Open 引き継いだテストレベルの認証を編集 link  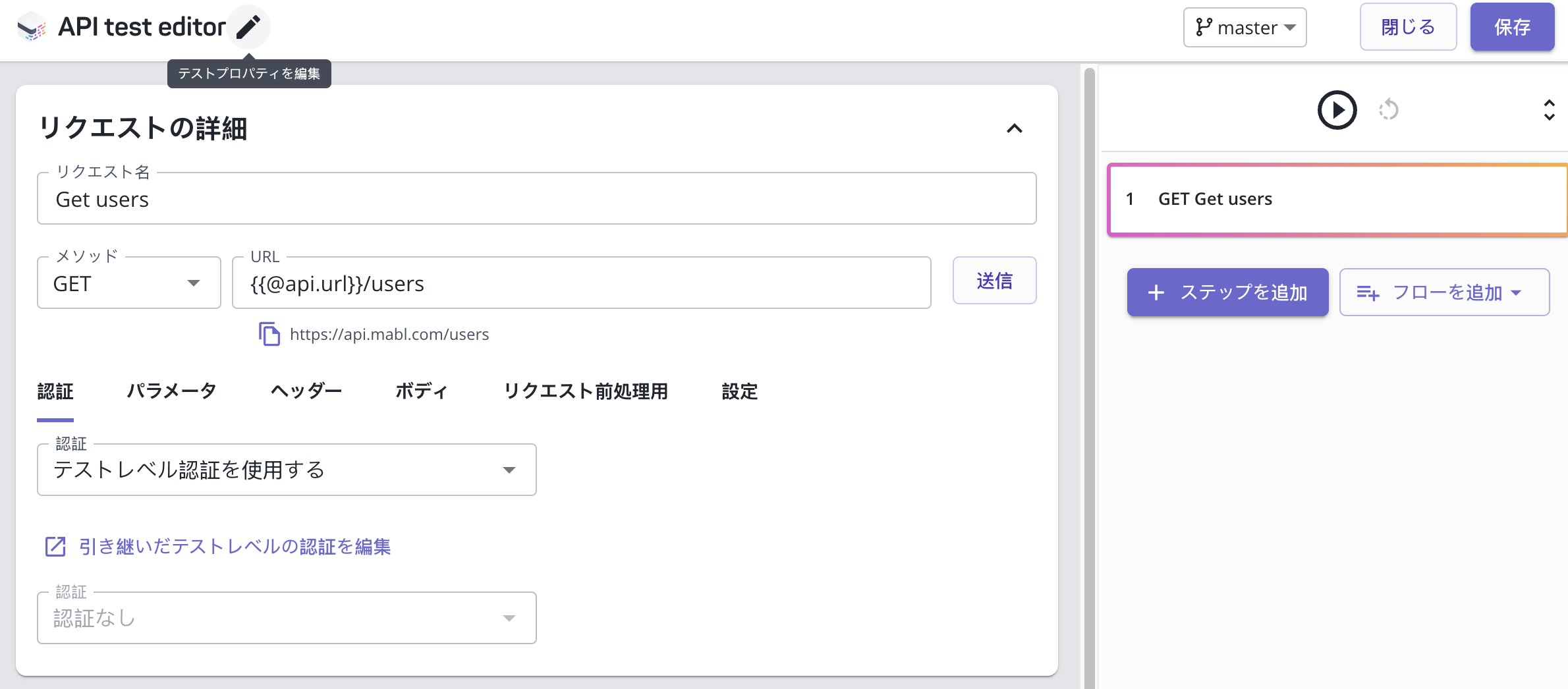[218, 547]
